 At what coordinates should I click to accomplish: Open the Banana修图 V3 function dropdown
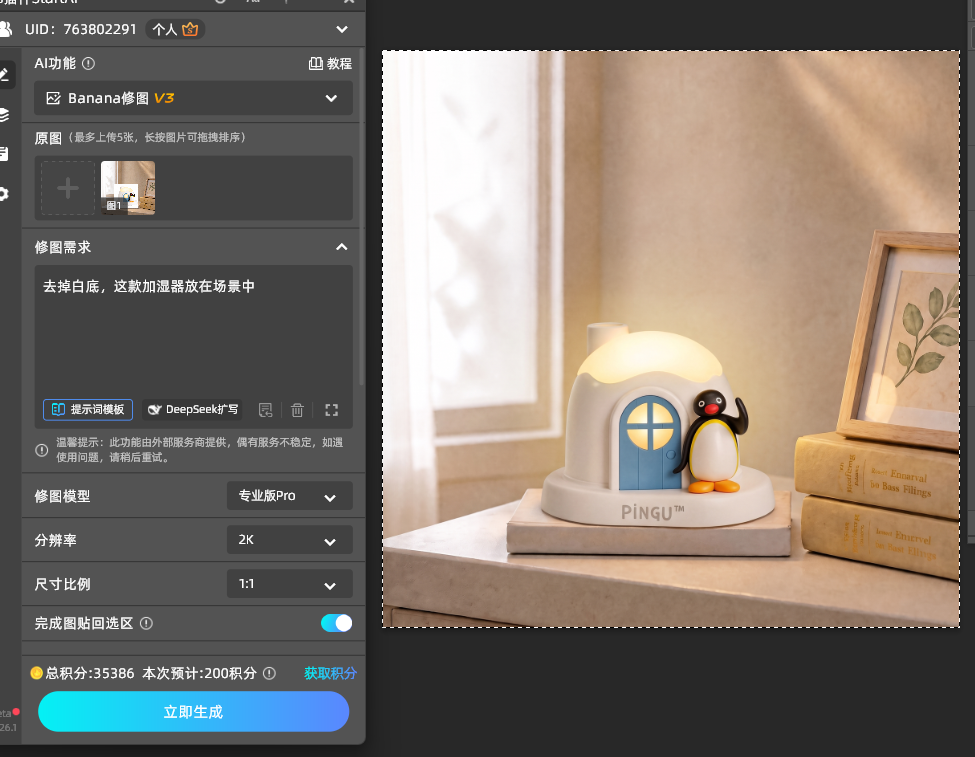[193, 98]
